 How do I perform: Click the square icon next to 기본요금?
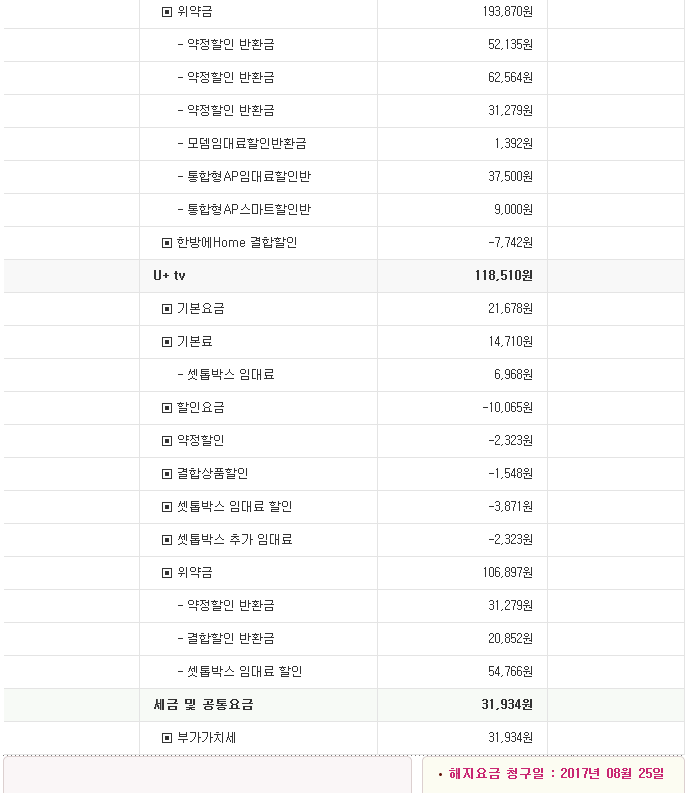pyautogui.click(x=167, y=309)
